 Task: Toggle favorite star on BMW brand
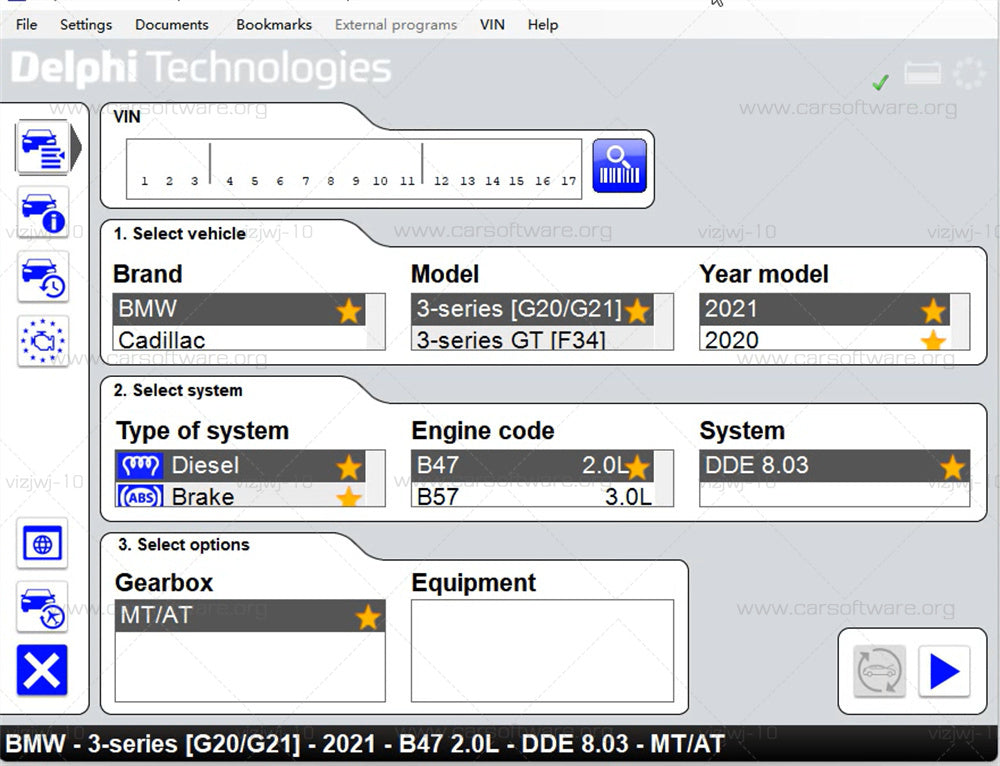point(349,311)
